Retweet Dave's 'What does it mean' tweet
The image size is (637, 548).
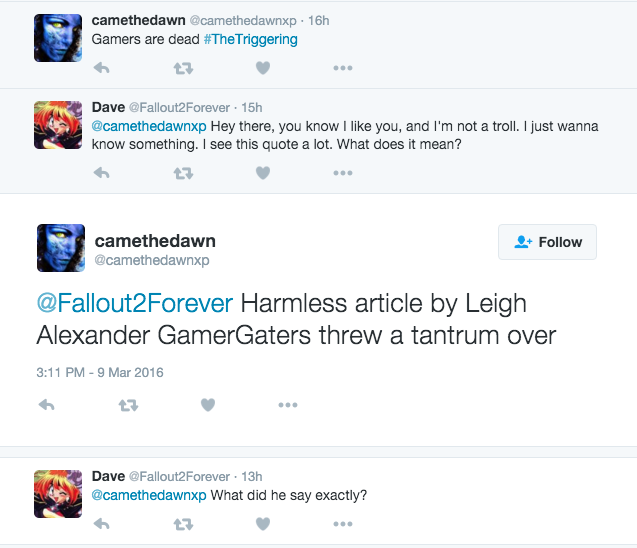pos(183,173)
